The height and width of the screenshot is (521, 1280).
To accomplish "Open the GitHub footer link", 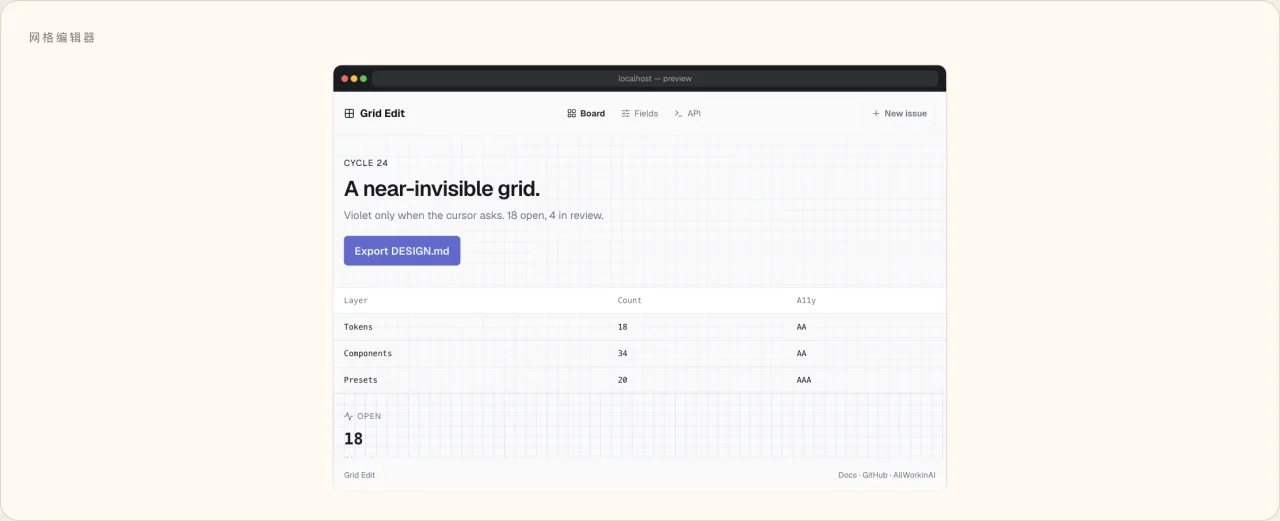I will coord(874,475).
